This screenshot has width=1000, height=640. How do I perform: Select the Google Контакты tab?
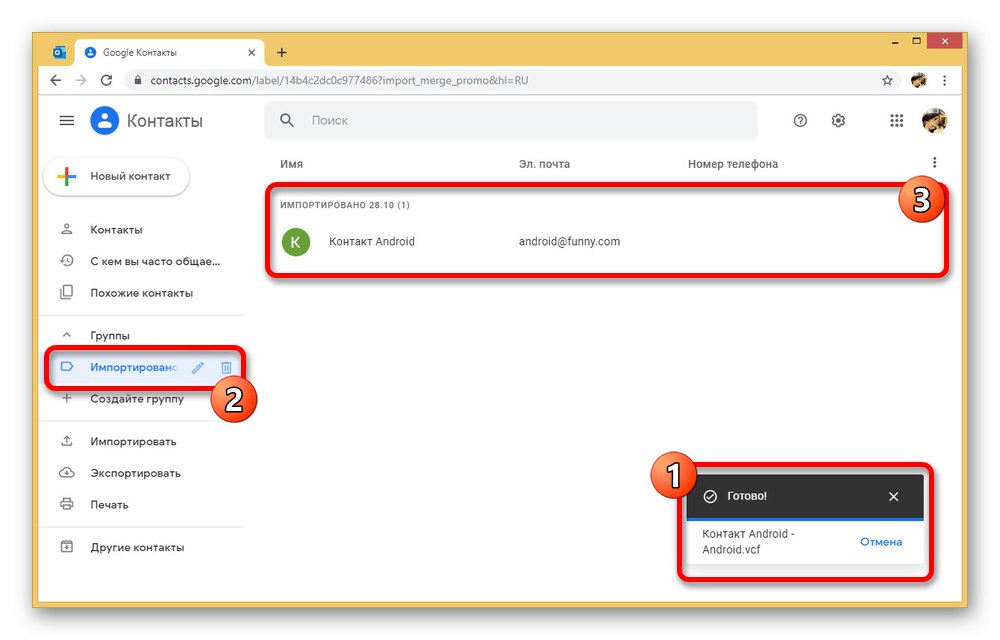(170, 52)
